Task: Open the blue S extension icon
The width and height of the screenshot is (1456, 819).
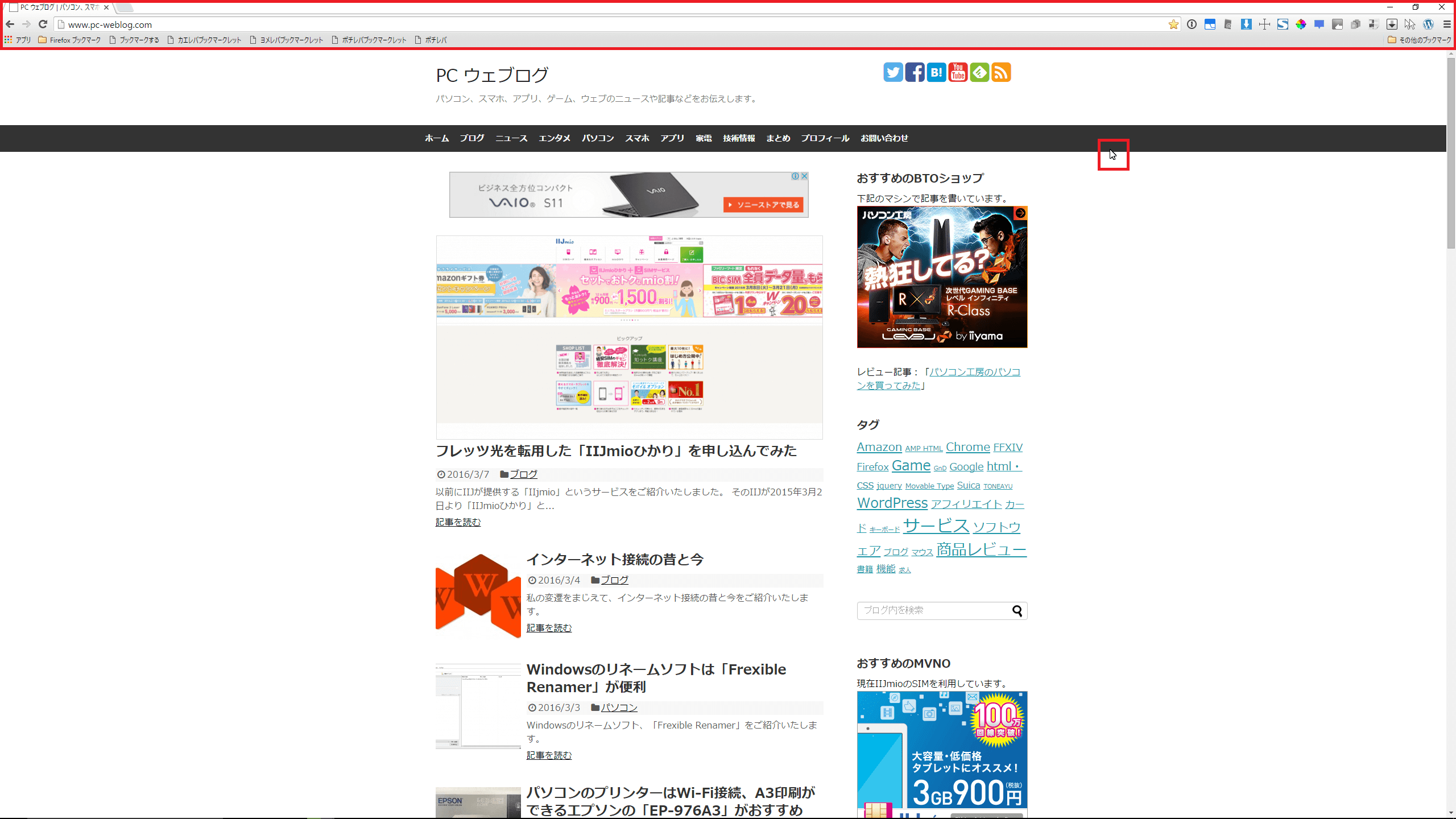Action: pyautogui.click(x=1283, y=24)
